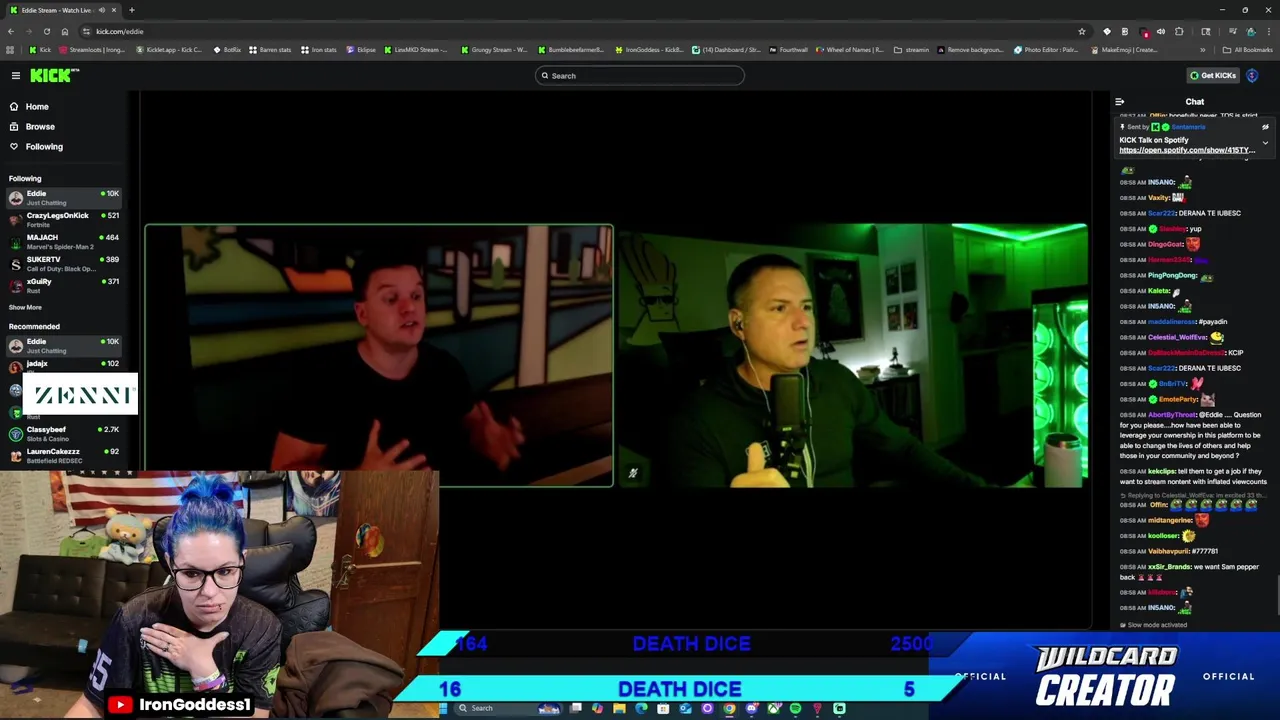
Task: Open the Photo Editor bookmark
Action: [x=1046, y=50]
